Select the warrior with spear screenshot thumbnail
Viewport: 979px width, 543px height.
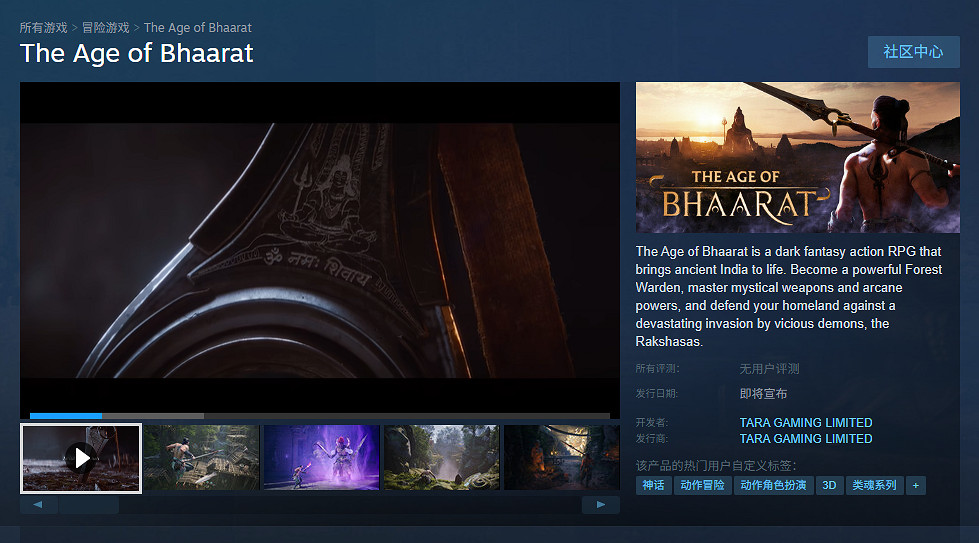(x=201, y=457)
